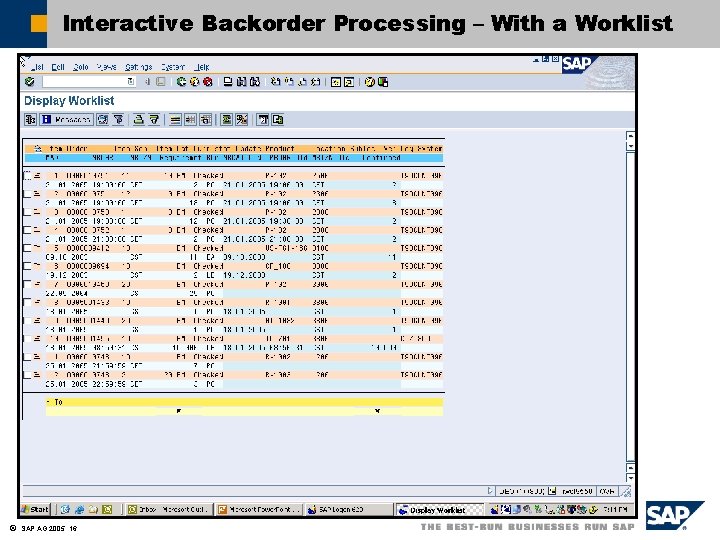Tick the checkbox of the fourth worklist row
The image size is (720, 540).
pyautogui.click(x=28, y=230)
